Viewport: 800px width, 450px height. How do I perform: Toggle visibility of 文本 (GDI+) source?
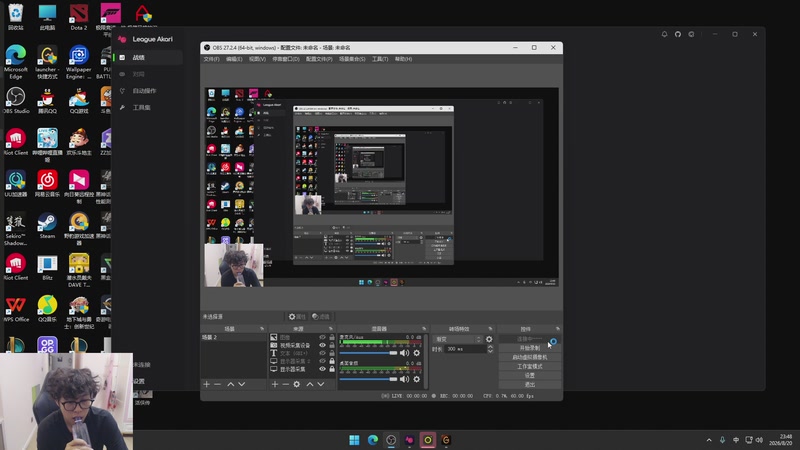(x=322, y=353)
